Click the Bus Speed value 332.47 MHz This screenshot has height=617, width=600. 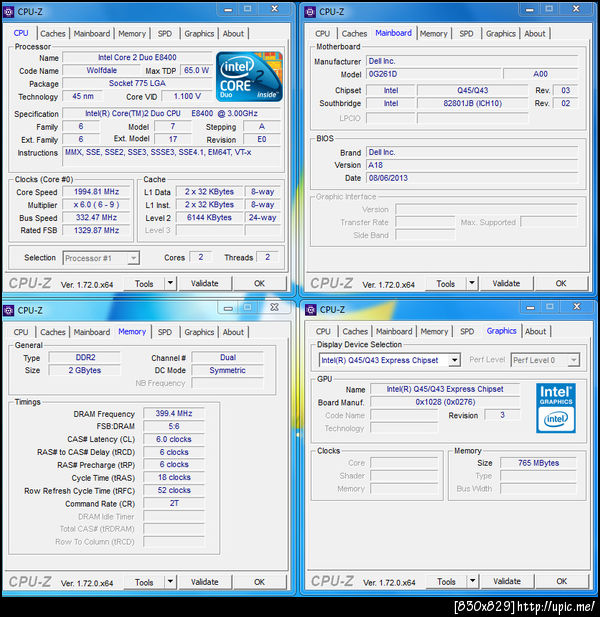point(96,218)
